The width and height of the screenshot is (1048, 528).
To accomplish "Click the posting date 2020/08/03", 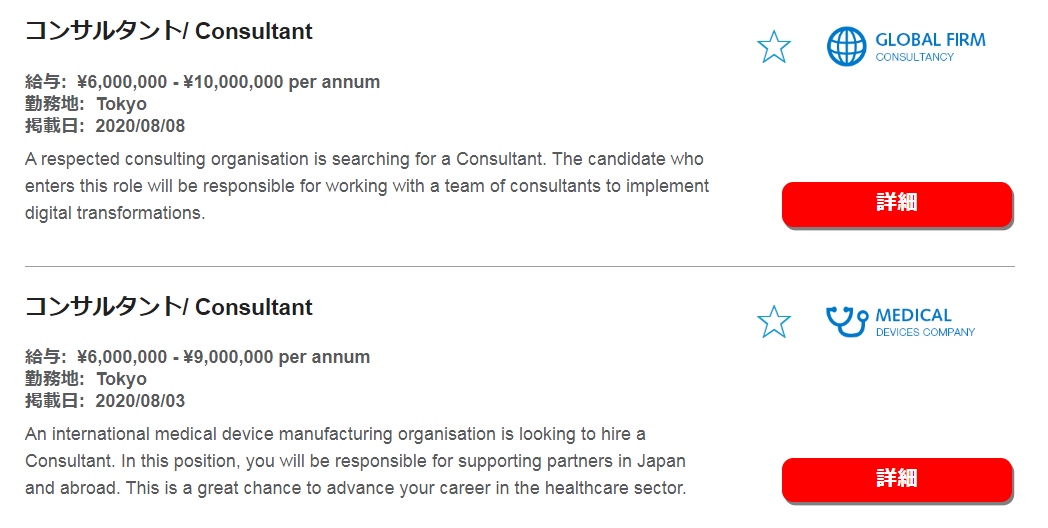I will (x=140, y=401).
